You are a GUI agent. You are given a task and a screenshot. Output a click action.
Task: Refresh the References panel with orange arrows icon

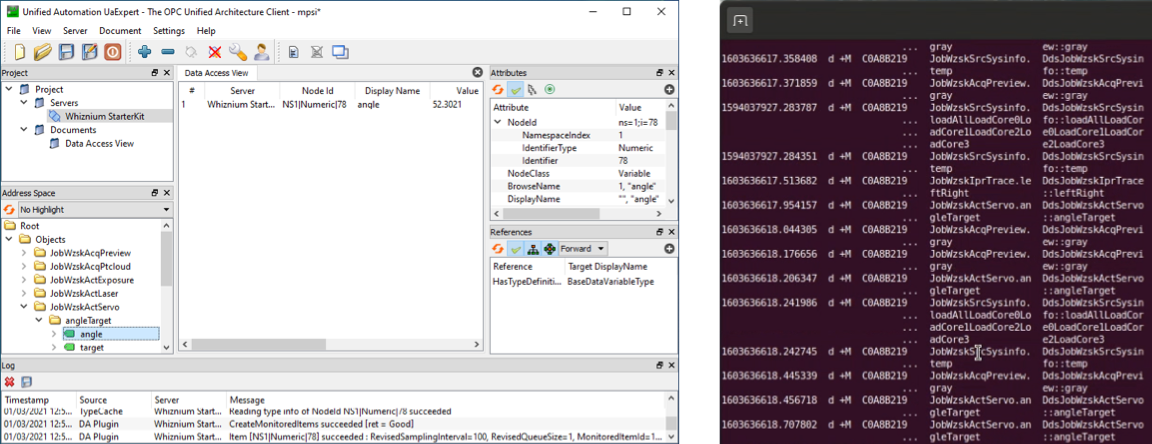click(x=499, y=248)
